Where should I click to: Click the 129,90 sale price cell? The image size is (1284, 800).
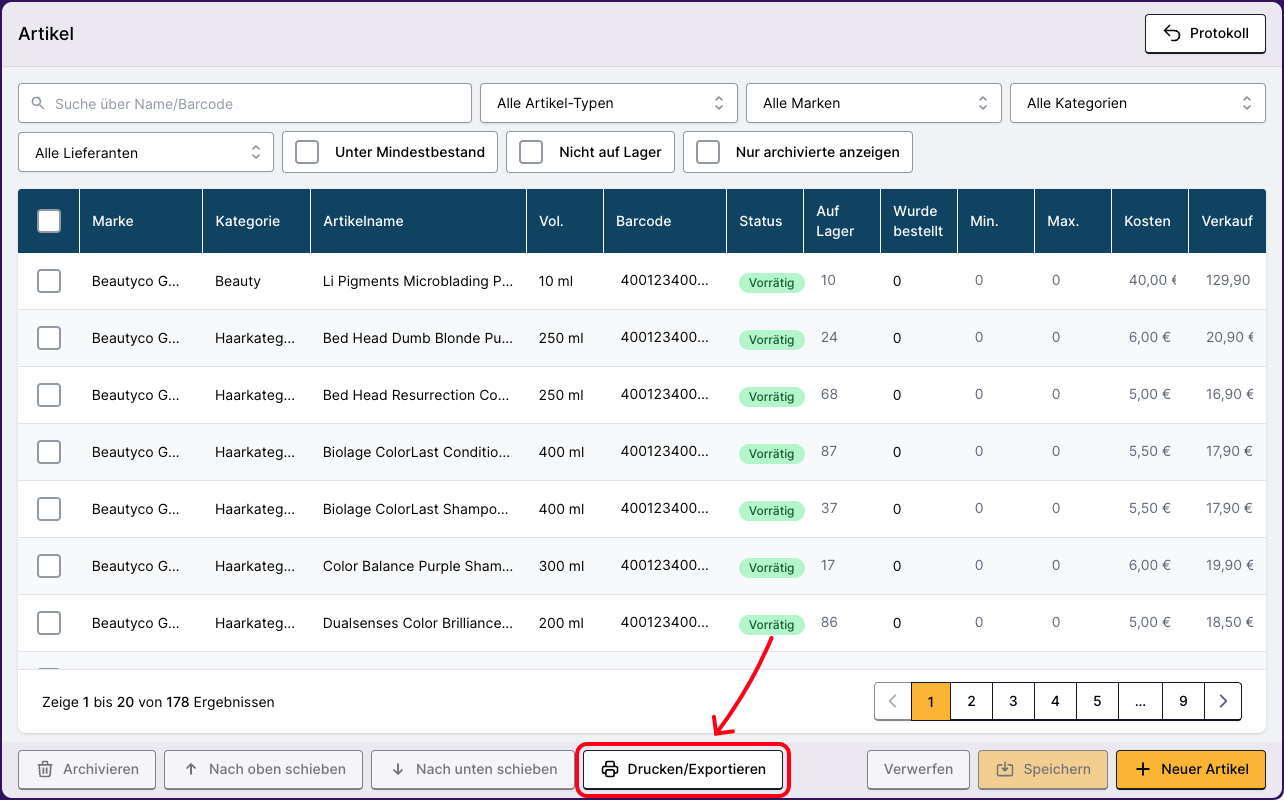click(x=1228, y=280)
